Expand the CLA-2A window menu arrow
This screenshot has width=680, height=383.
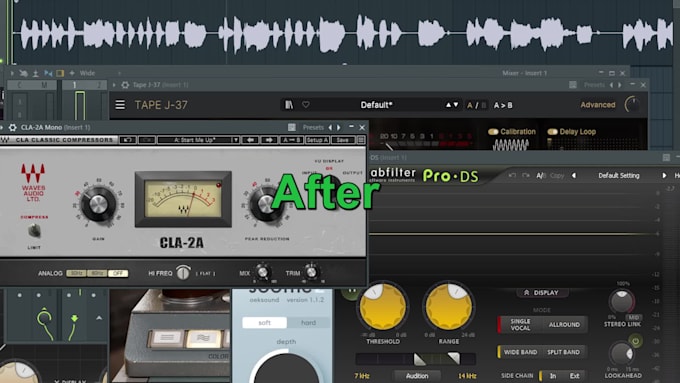pos(2,128)
